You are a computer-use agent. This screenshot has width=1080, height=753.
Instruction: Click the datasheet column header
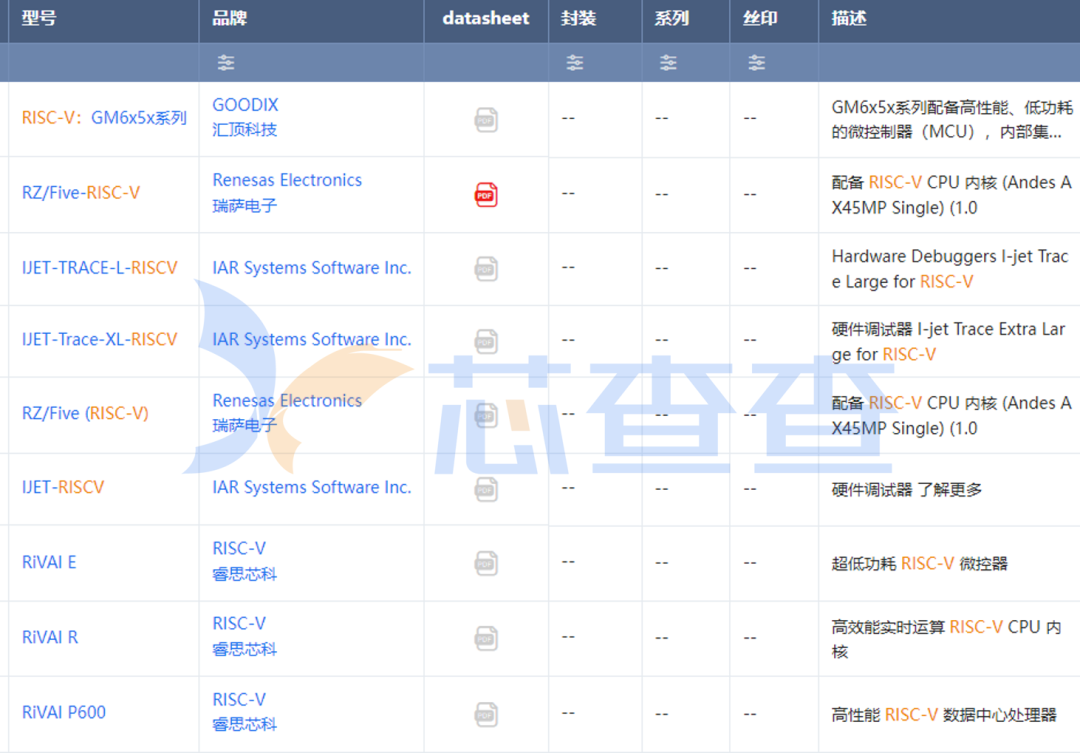tap(486, 19)
